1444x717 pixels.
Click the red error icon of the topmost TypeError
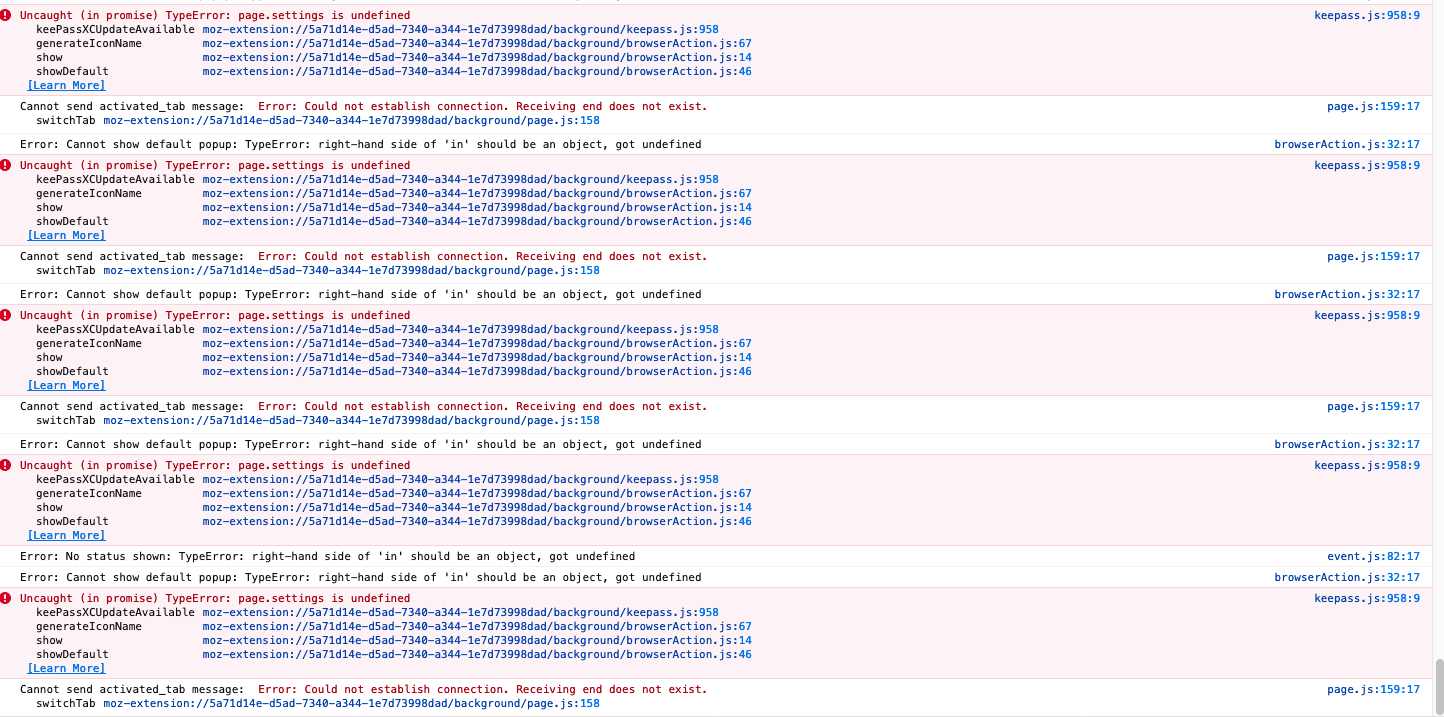[7, 15]
